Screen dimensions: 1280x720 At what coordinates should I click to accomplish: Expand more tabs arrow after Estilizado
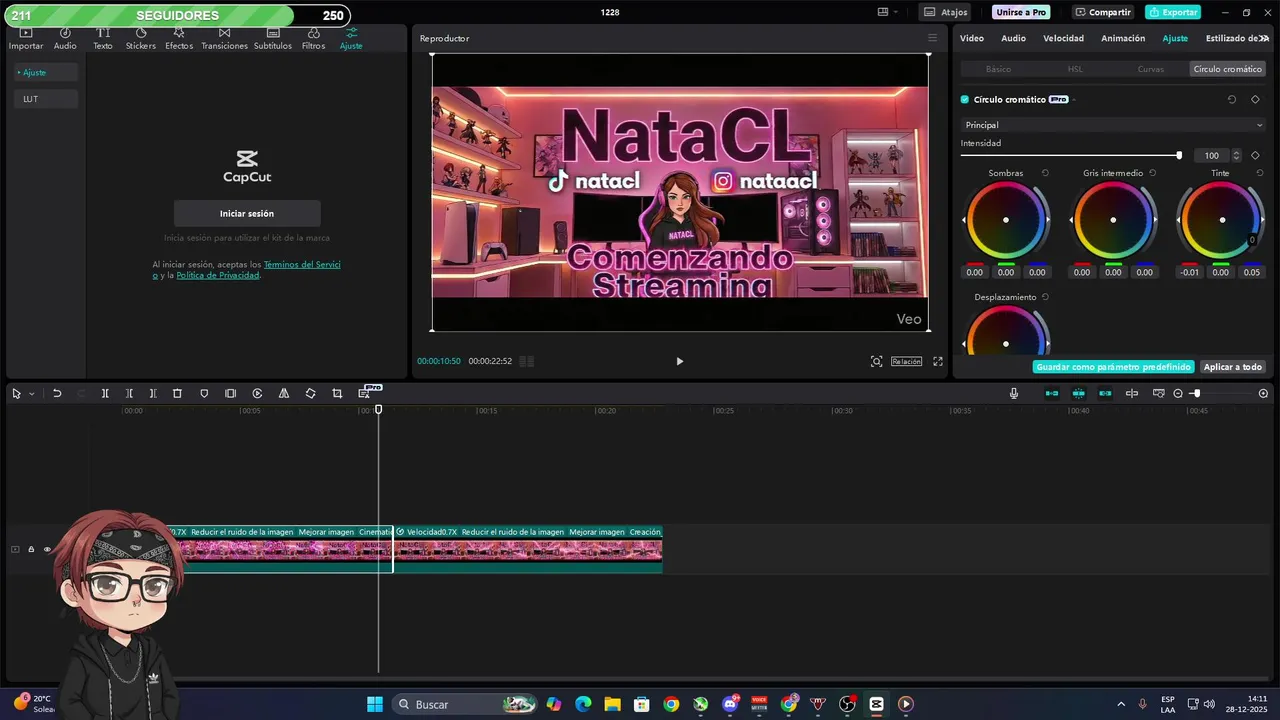(1264, 39)
